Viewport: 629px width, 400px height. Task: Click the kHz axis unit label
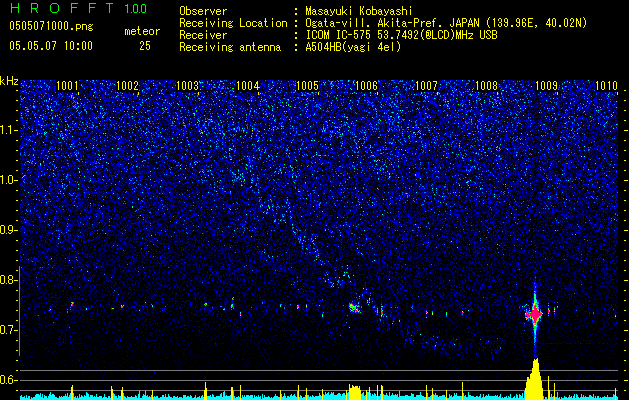pyautogui.click(x=9, y=81)
